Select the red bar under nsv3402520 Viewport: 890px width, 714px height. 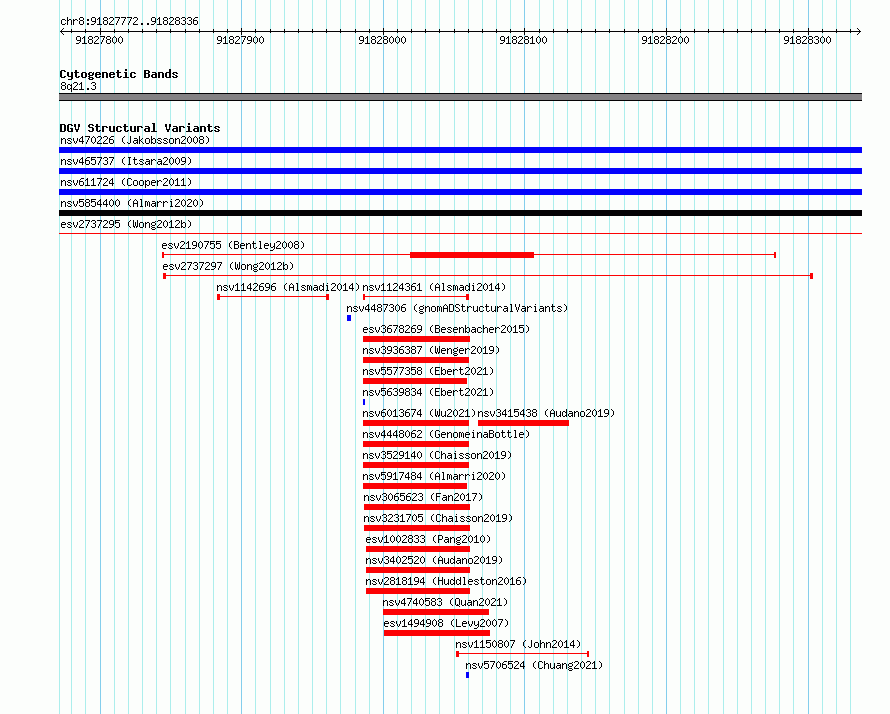pos(418,570)
